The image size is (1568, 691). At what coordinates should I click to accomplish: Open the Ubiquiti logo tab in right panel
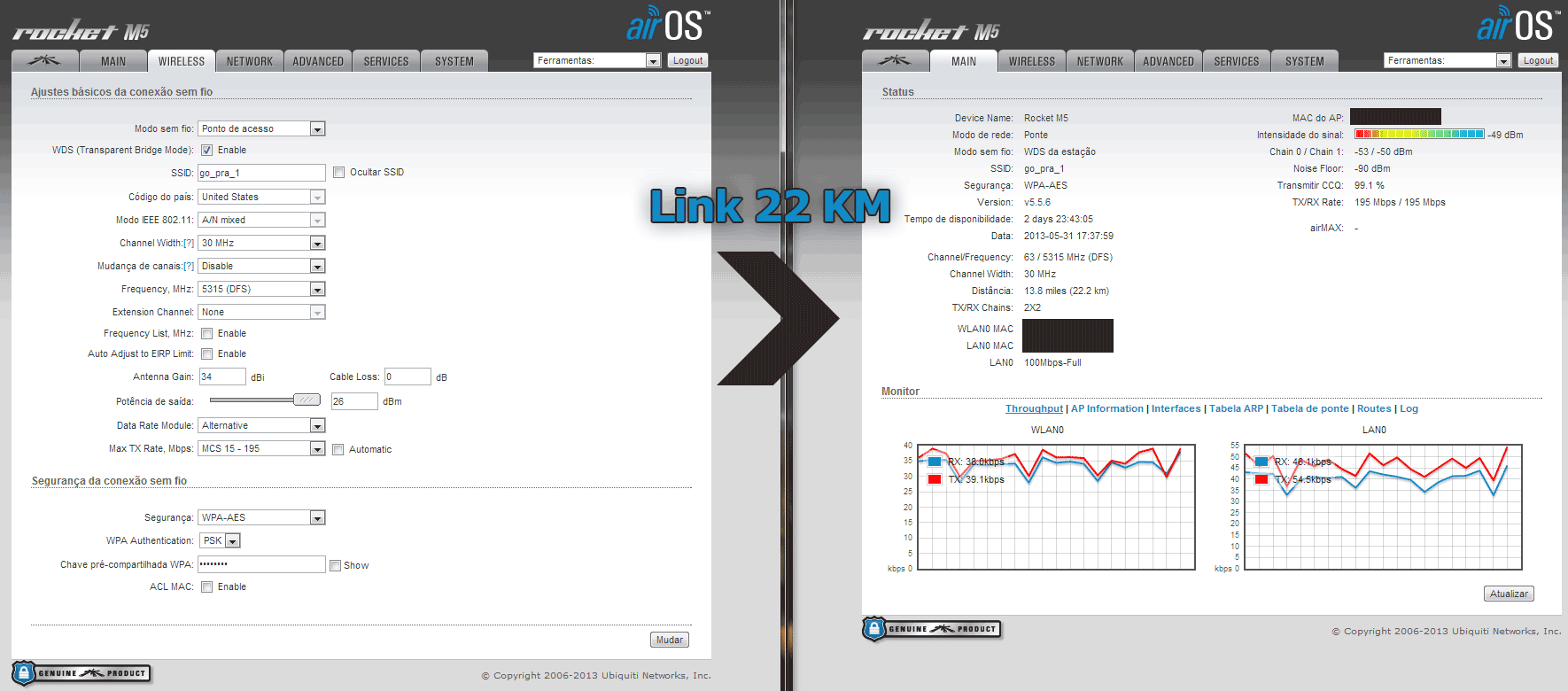click(895, 61)
